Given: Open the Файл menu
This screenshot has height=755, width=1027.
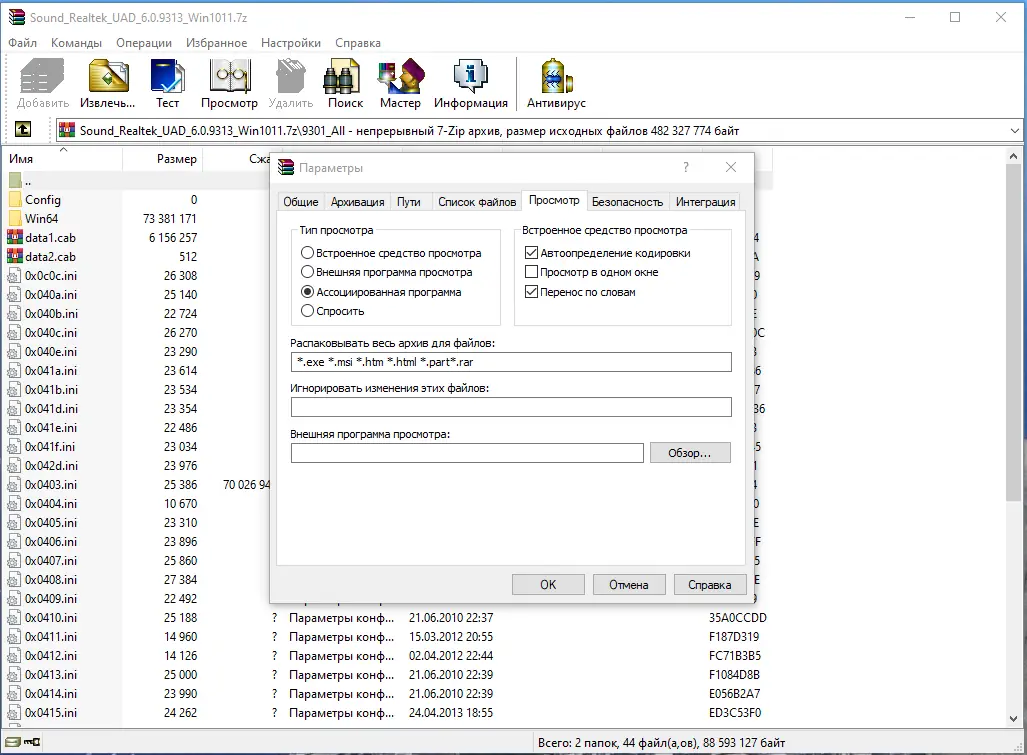Looking at the screenshot, I should tap(22, 43).
